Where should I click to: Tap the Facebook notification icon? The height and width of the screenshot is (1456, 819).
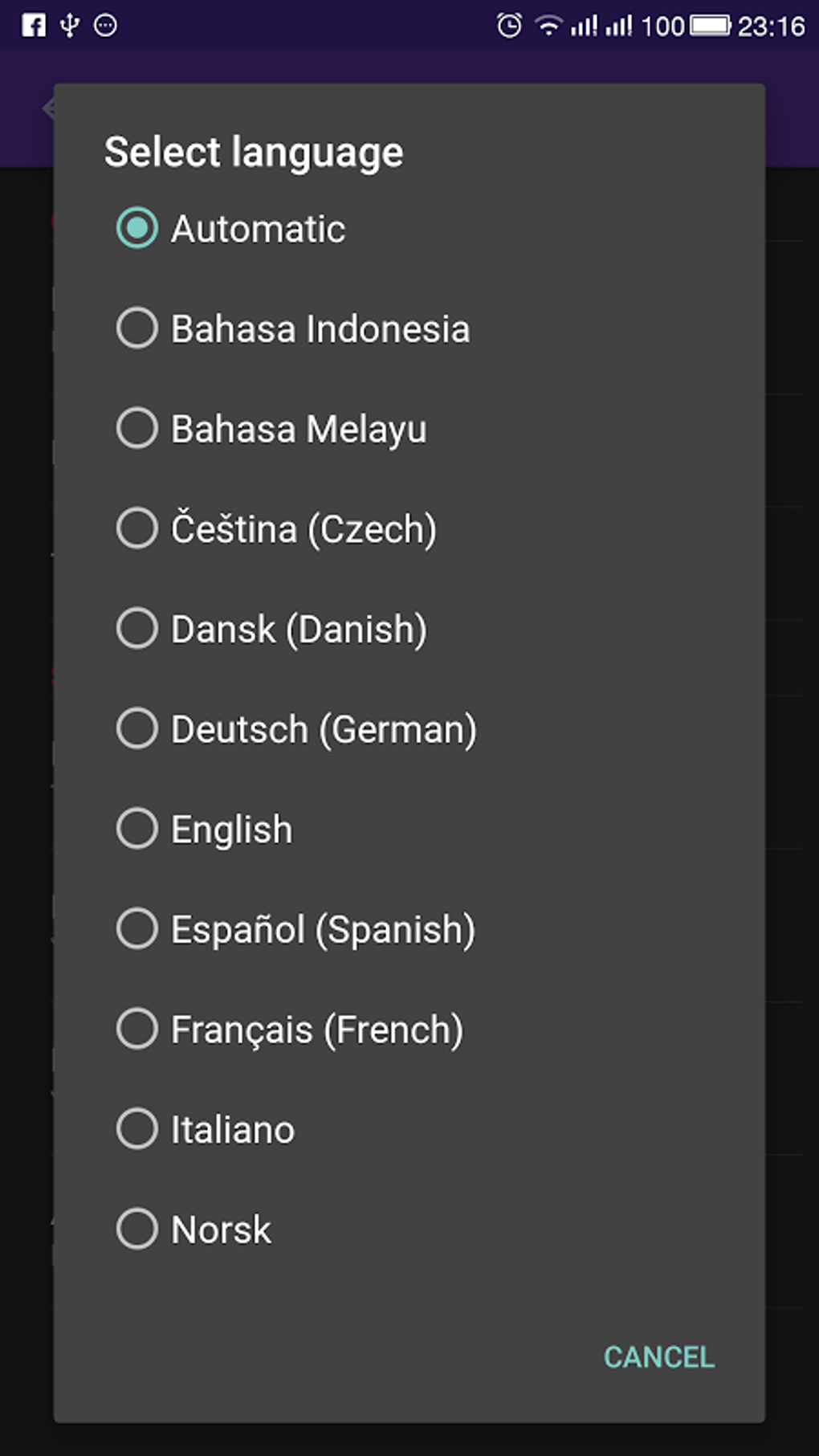tap(34, 26)
